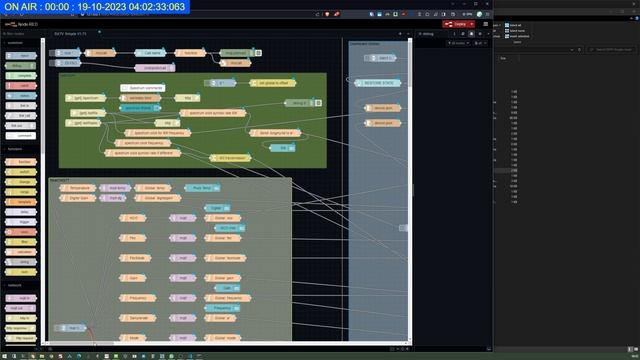This screenshot has width=640, height=360.
Task: Open the Windows Start button on the taskbar
Action: [5, 356]
